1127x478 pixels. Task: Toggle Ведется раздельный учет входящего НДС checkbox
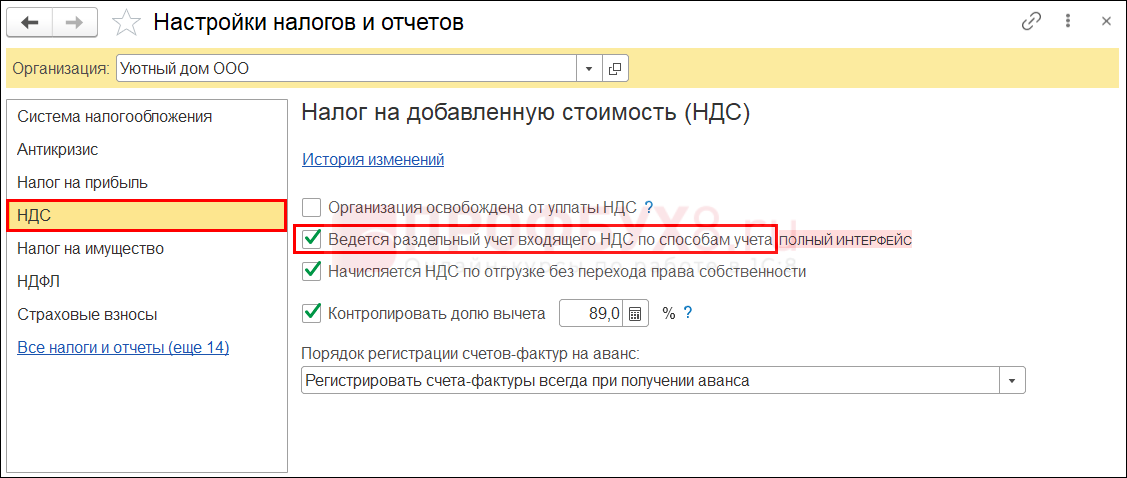coord(311,239)
